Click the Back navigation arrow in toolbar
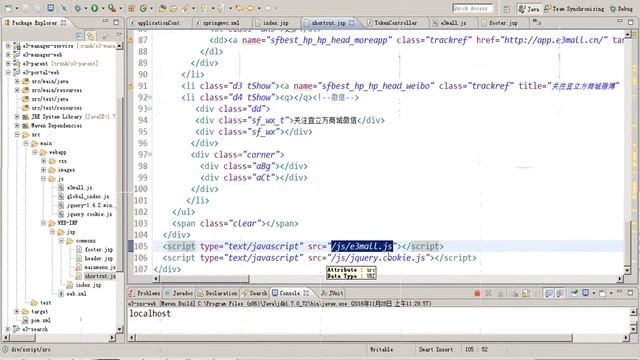This screenshot has width=640, height=360. [x=250, y=8]
